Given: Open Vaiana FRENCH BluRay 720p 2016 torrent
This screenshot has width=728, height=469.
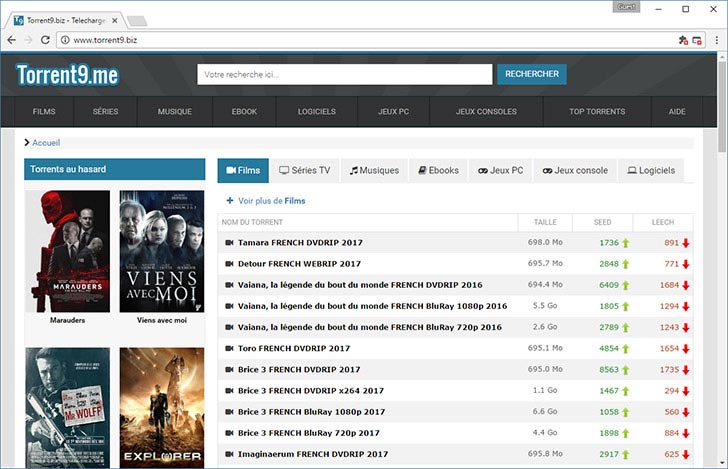Looking at the screenshot, I should 370,327.
